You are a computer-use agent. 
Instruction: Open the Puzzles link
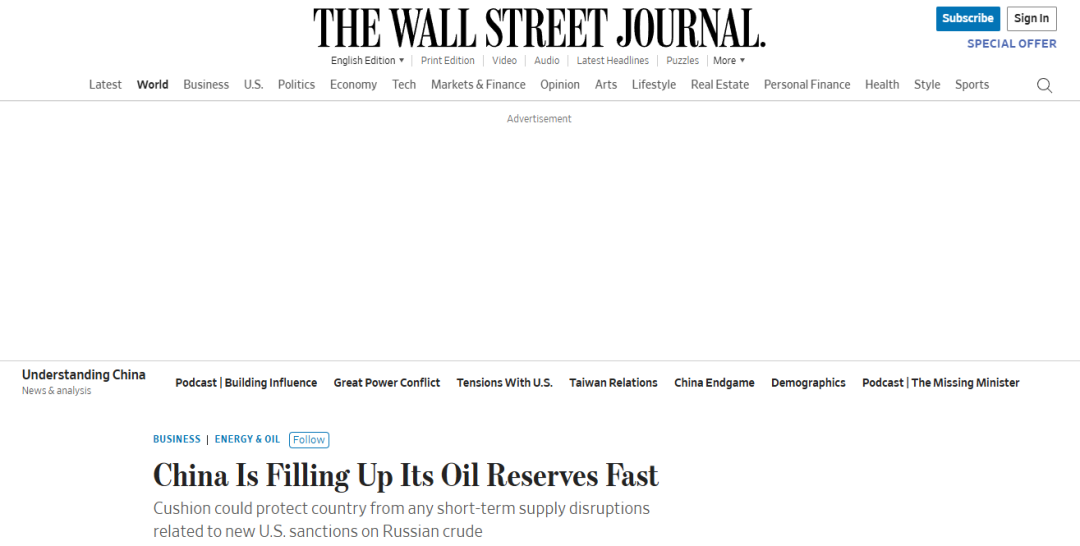[683, 61]
